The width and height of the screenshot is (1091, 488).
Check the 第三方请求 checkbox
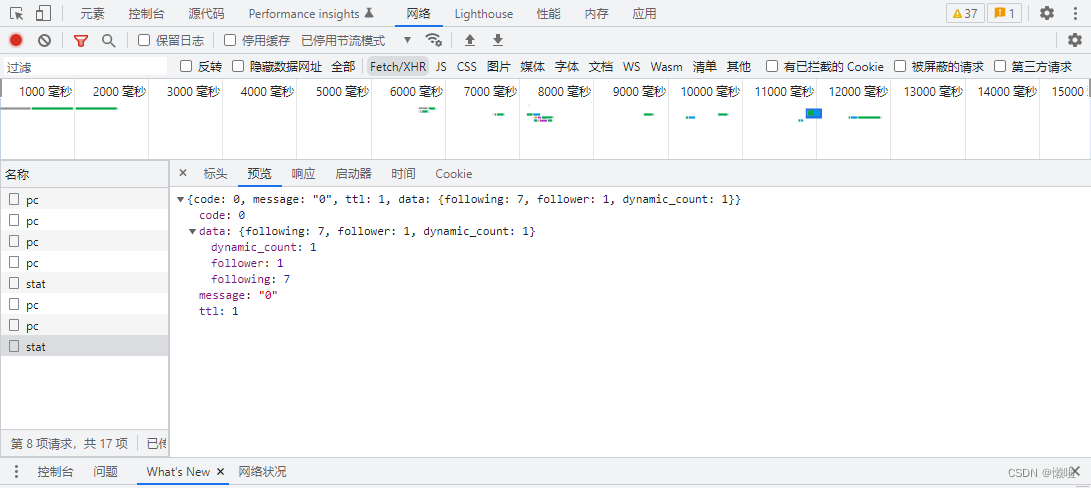point(1000,66)
